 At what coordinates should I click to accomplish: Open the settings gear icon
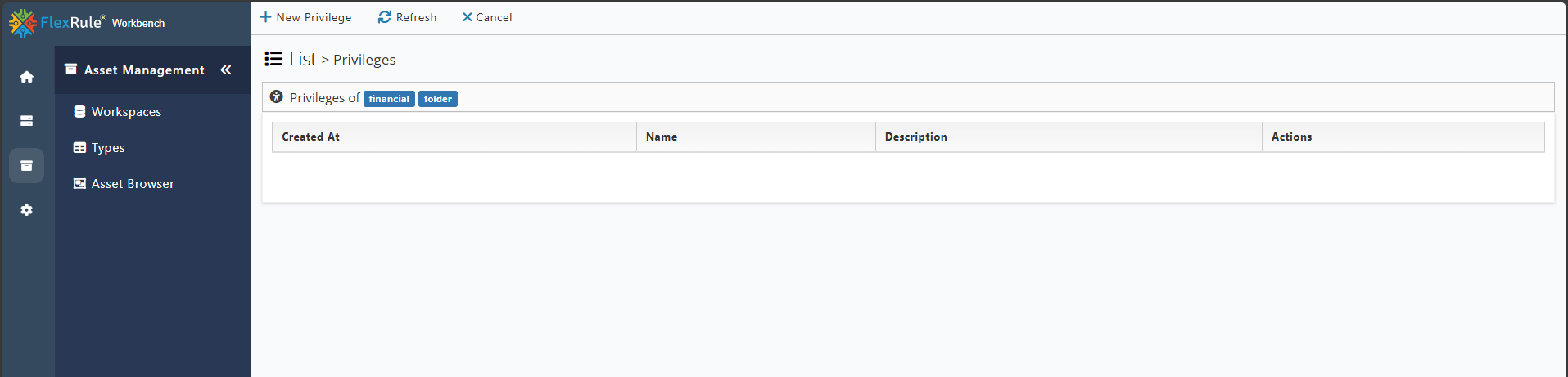click(27, 210)
